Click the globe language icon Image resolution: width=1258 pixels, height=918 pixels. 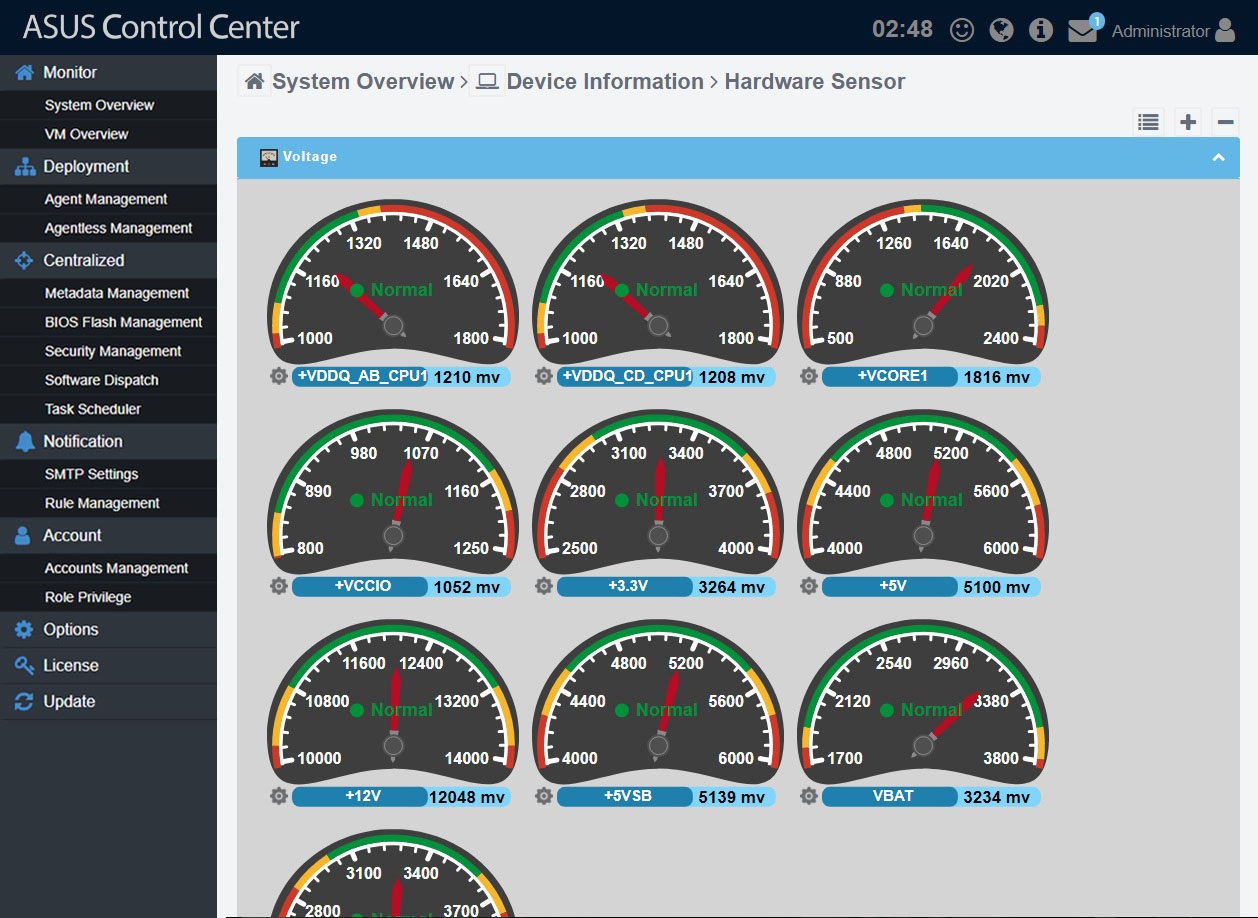pyautogui.click(x=1001, y=30)
